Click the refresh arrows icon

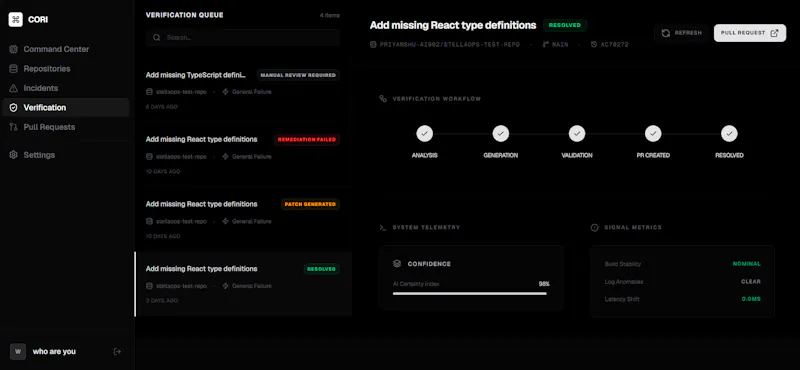click(x=665, y=33)
